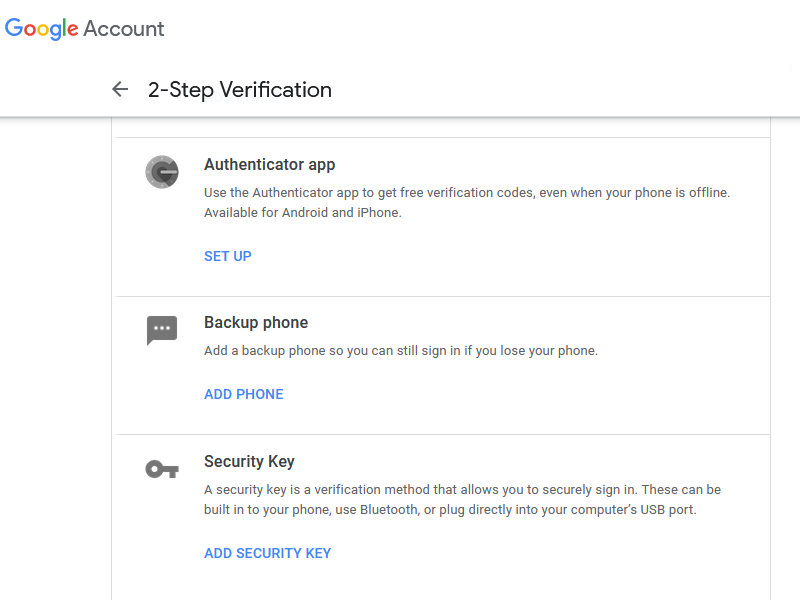Click the Authenticator app icon
This screenshot has height=600, width=800.
coord(161,173)
